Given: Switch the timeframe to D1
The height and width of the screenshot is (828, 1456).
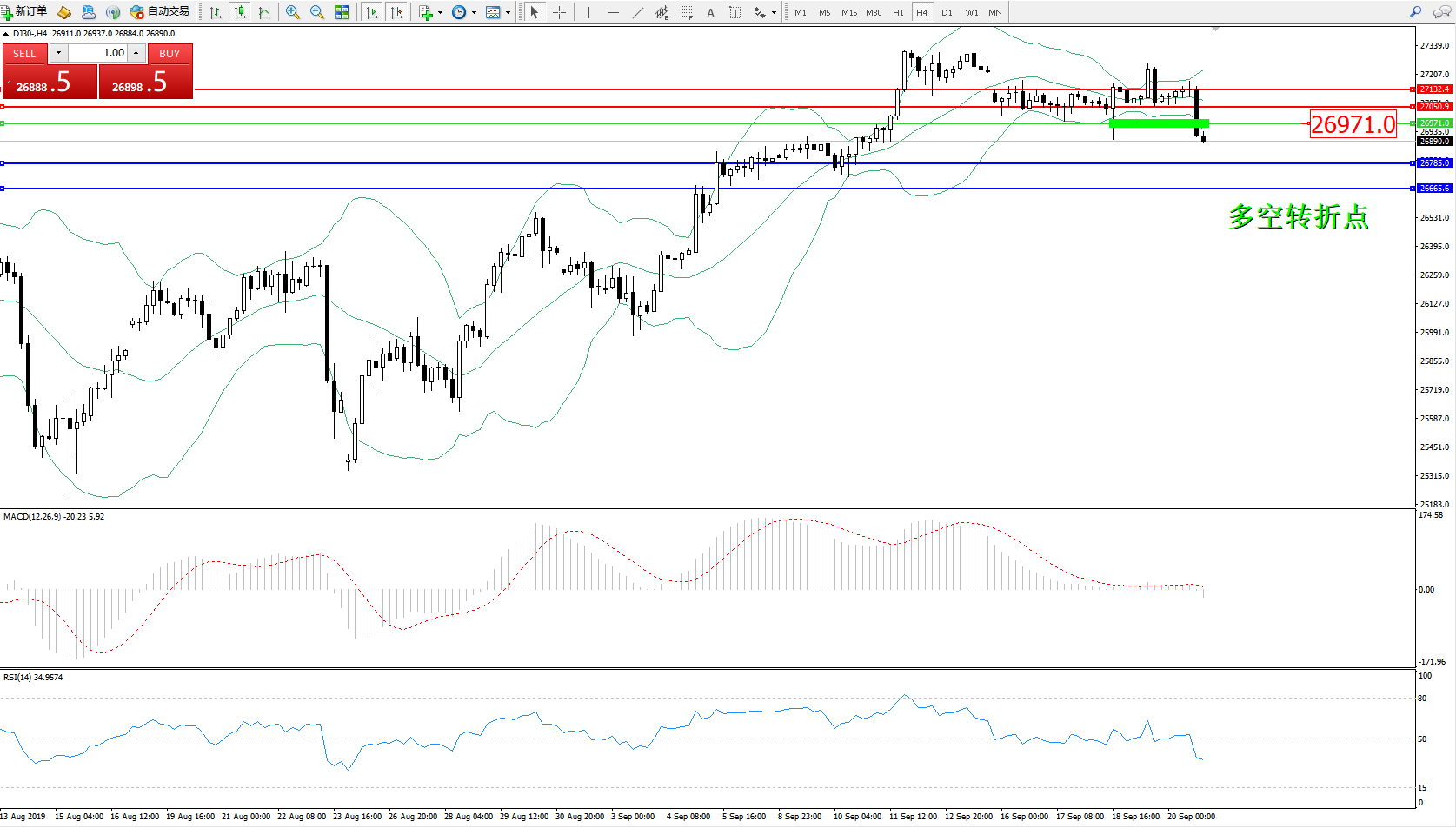Looking at the screenshot, I should pos(947,12).
